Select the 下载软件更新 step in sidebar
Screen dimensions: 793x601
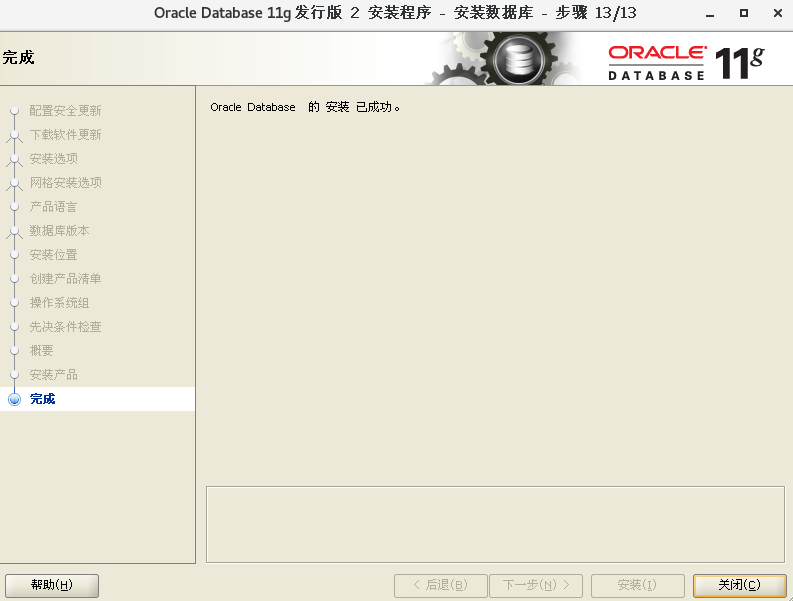coord(65,135)
